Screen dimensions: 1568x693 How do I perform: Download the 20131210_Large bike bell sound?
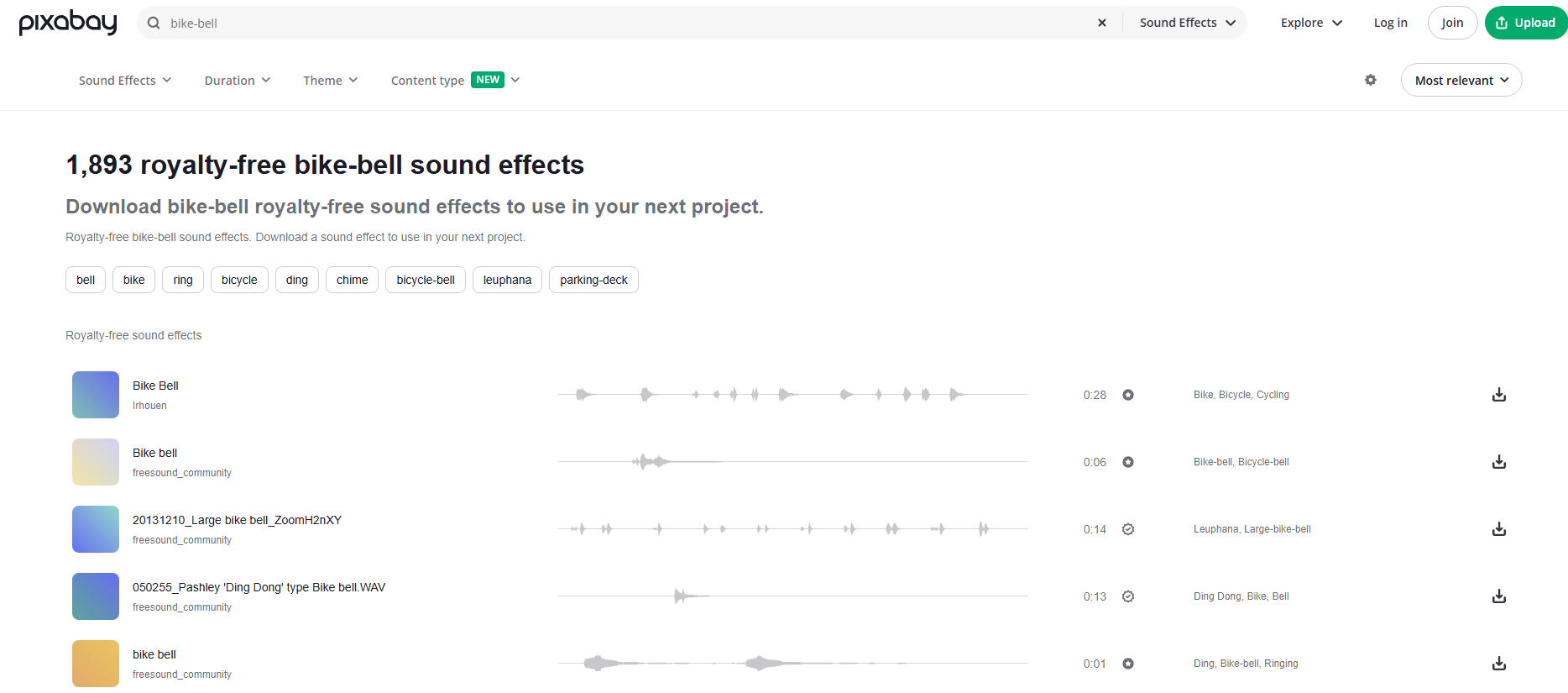click(1498, 529)
